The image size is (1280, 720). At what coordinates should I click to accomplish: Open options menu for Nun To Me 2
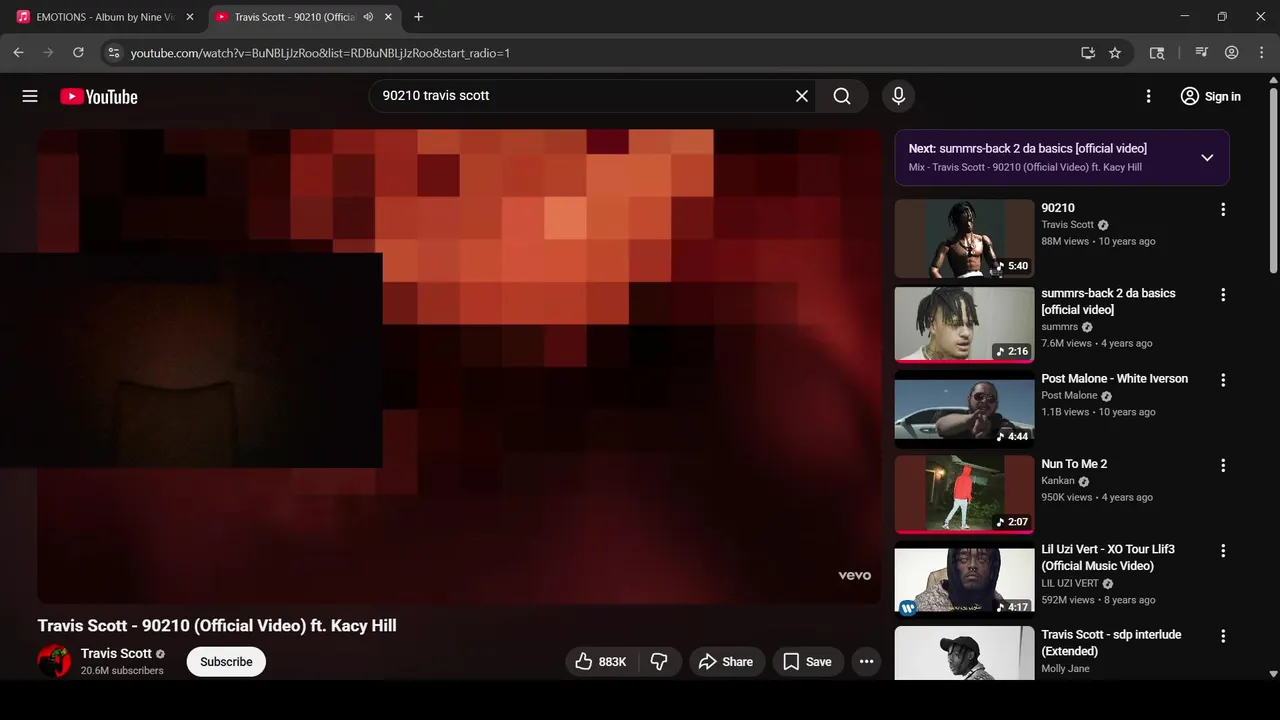(1222, 465)
